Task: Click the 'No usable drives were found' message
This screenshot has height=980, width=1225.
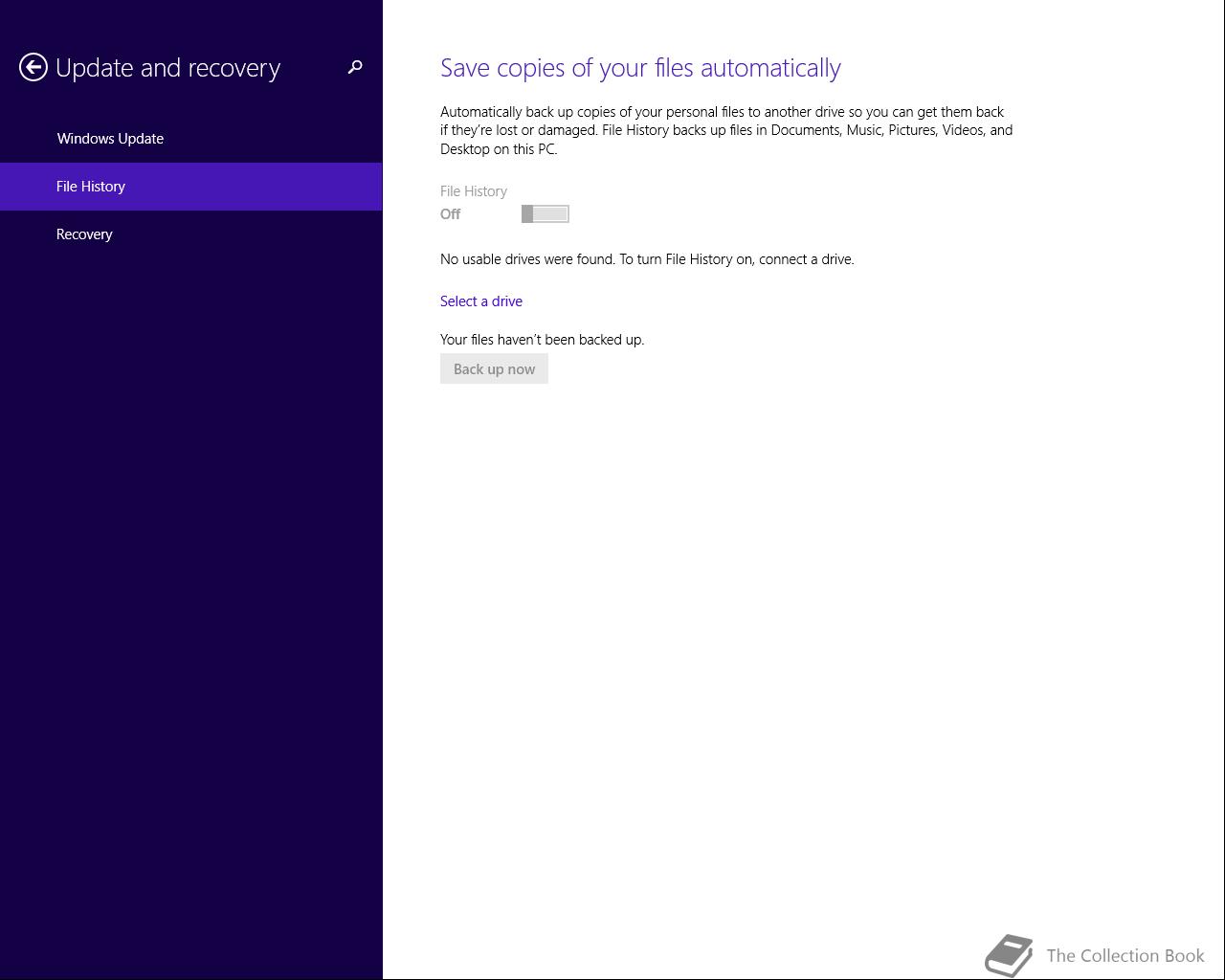Action: 647,259
